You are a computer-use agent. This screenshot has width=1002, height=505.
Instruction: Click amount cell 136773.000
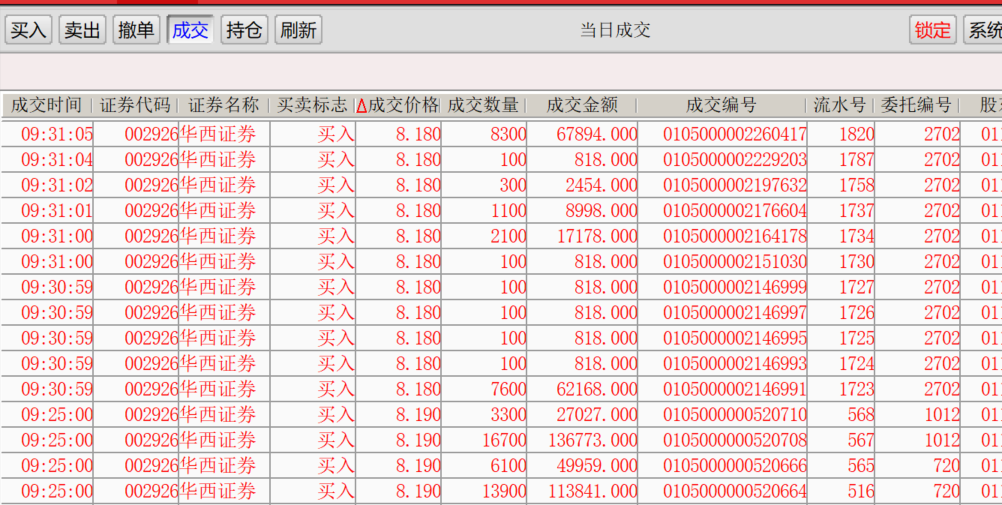(592, 440)
